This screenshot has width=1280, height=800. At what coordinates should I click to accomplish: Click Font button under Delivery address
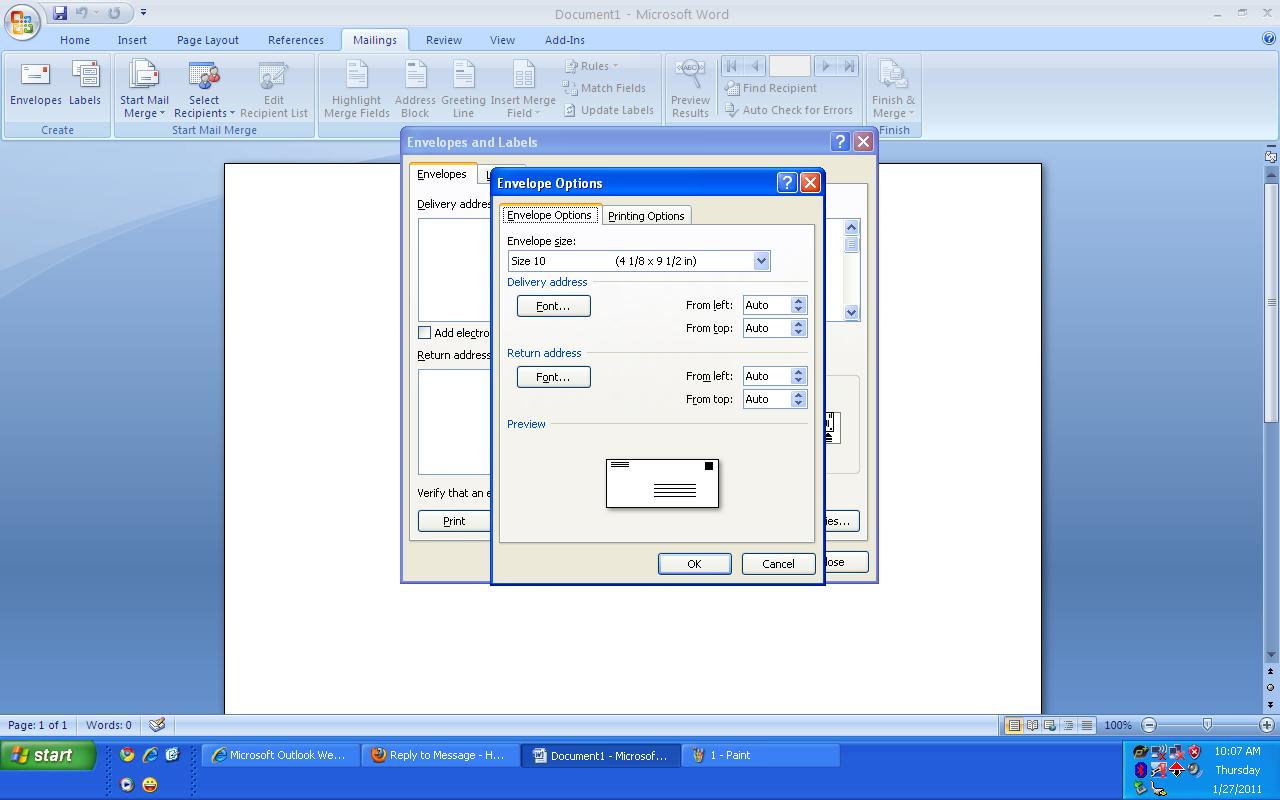pos(553,306)
